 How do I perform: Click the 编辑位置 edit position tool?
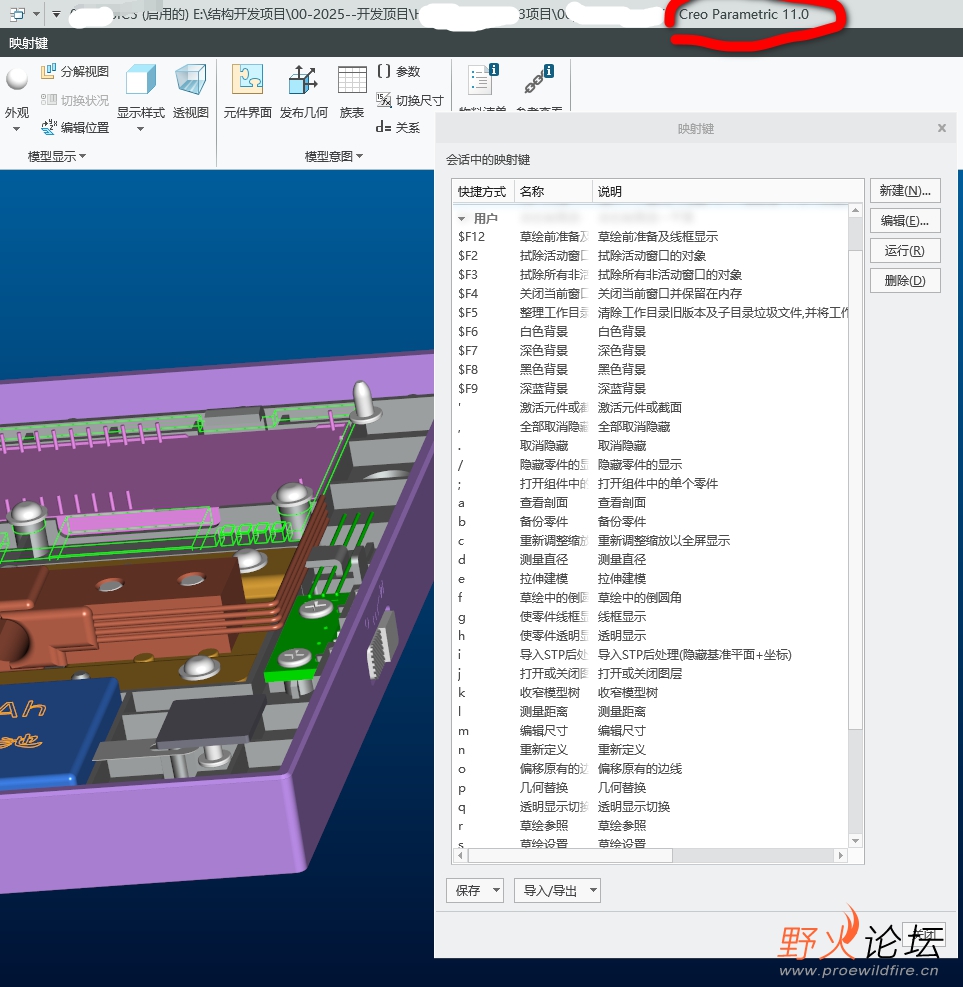tap(75, 128)
